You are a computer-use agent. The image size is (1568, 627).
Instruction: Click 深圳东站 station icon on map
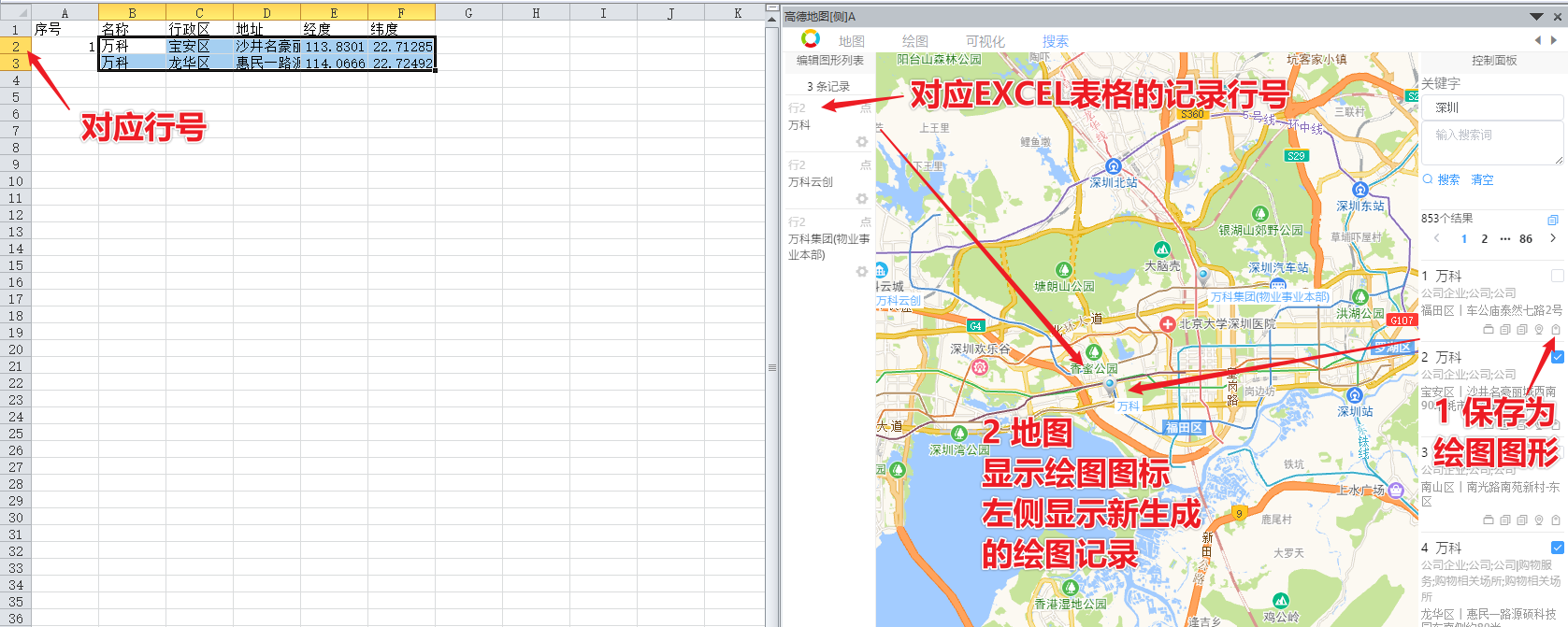click(x=1360, y=190)
